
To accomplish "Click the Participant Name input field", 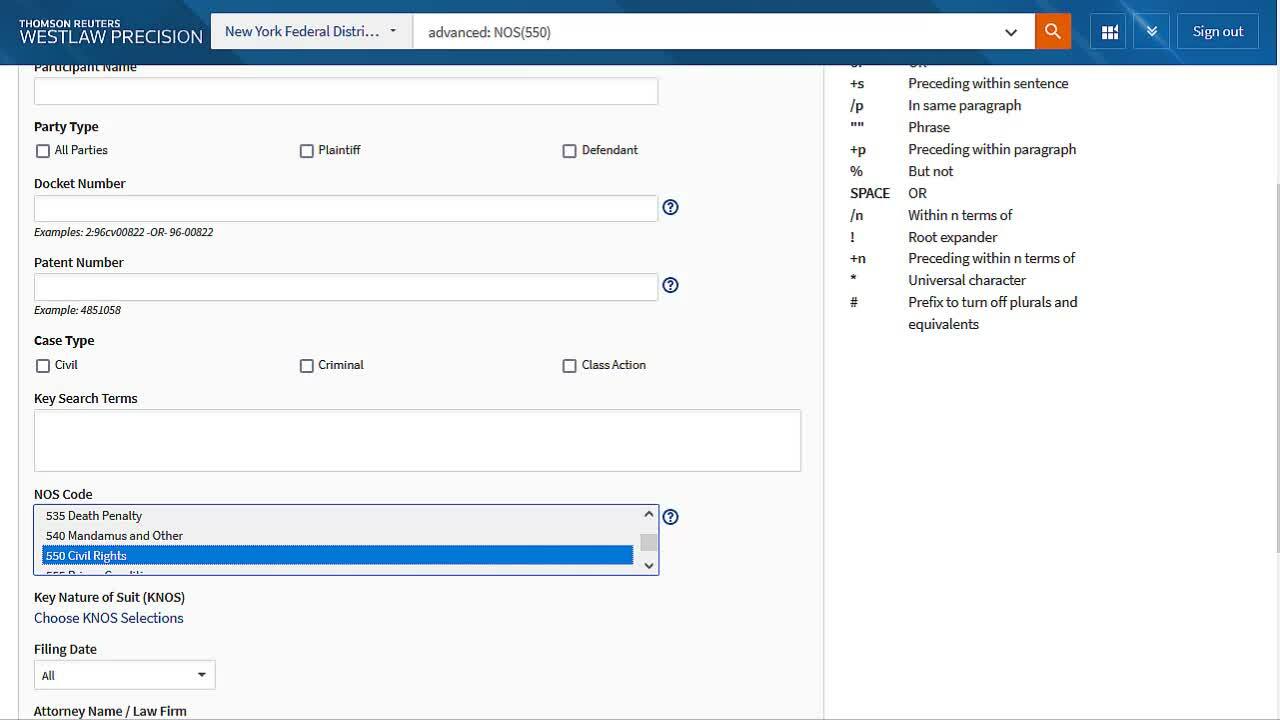I will click(346, 91).
